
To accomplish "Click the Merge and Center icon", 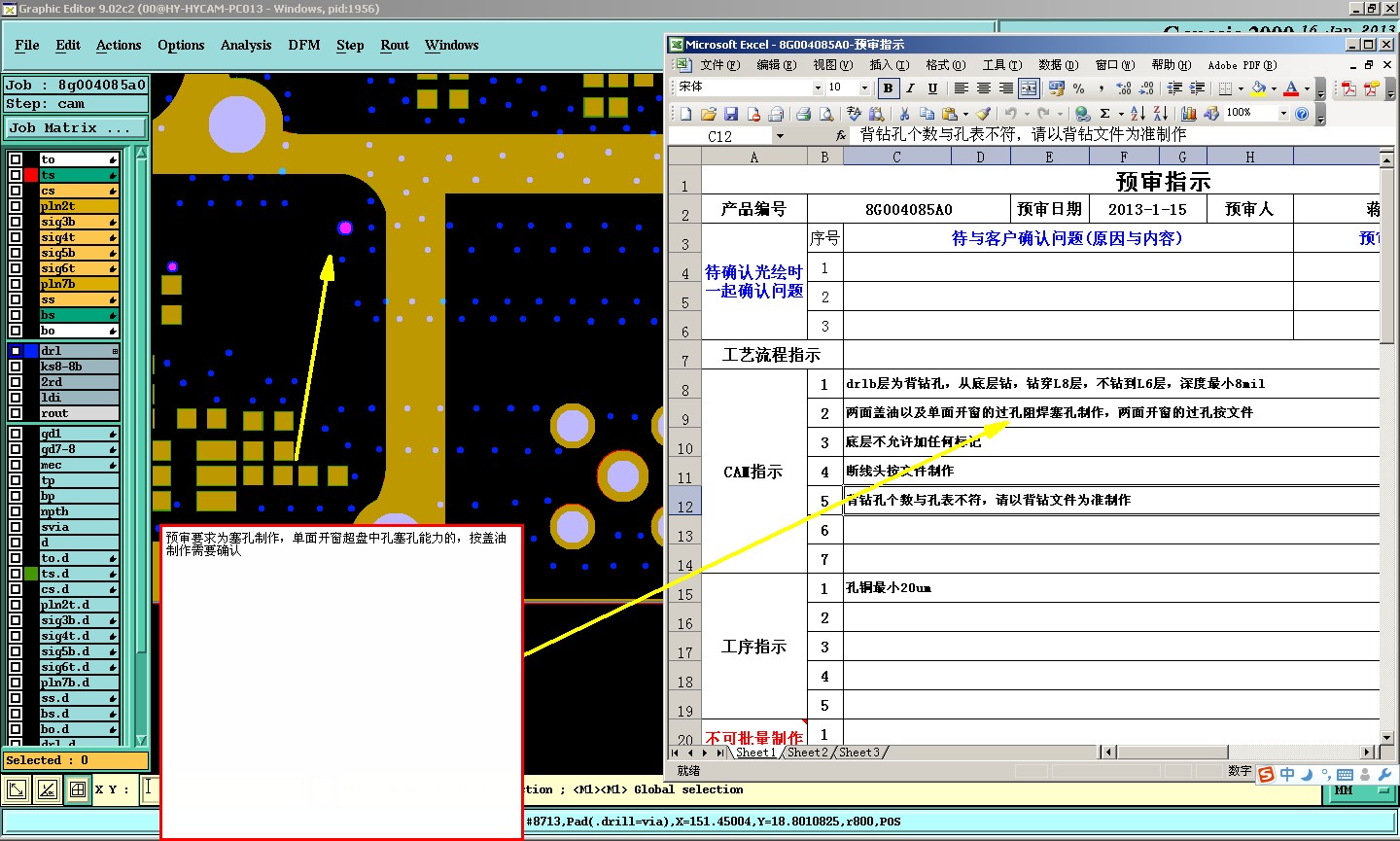I will click(1029, 88).
